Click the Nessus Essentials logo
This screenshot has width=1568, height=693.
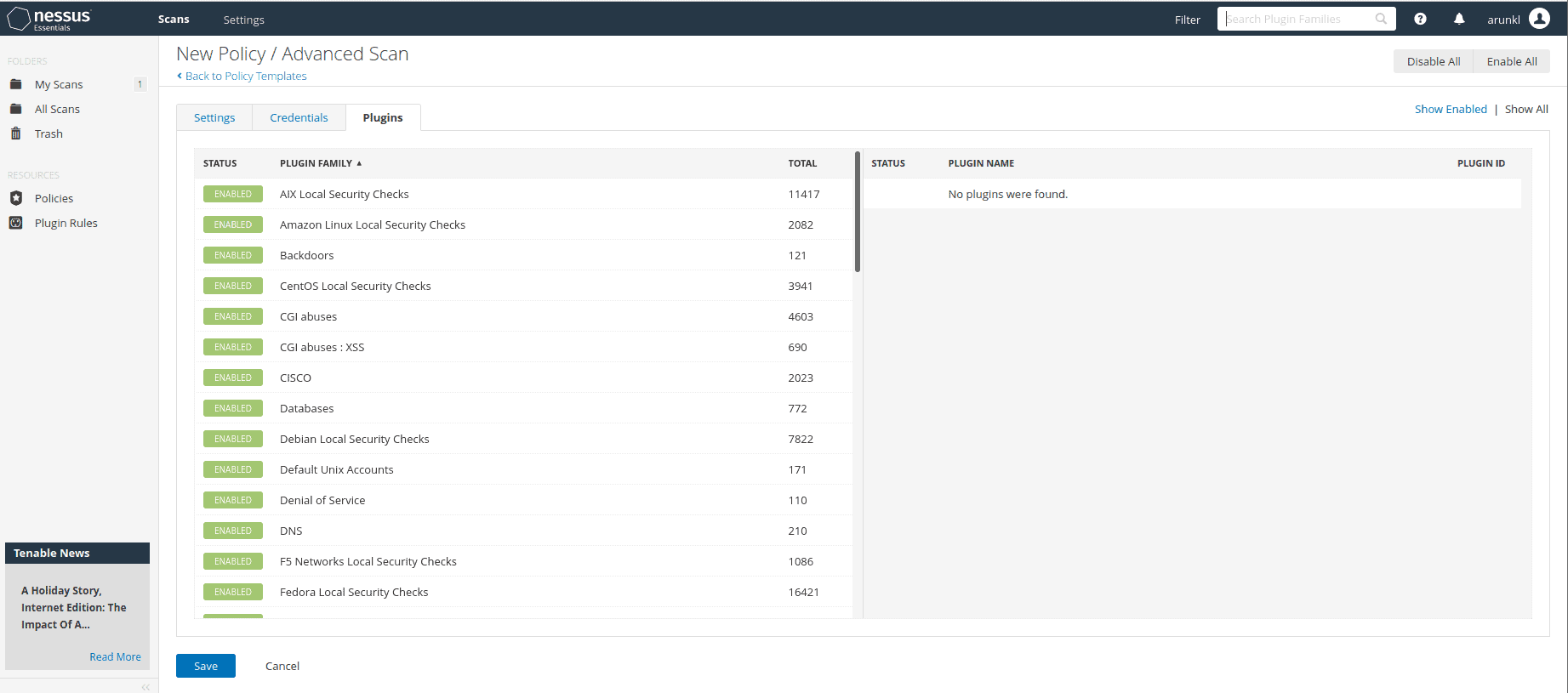[49, 19]
